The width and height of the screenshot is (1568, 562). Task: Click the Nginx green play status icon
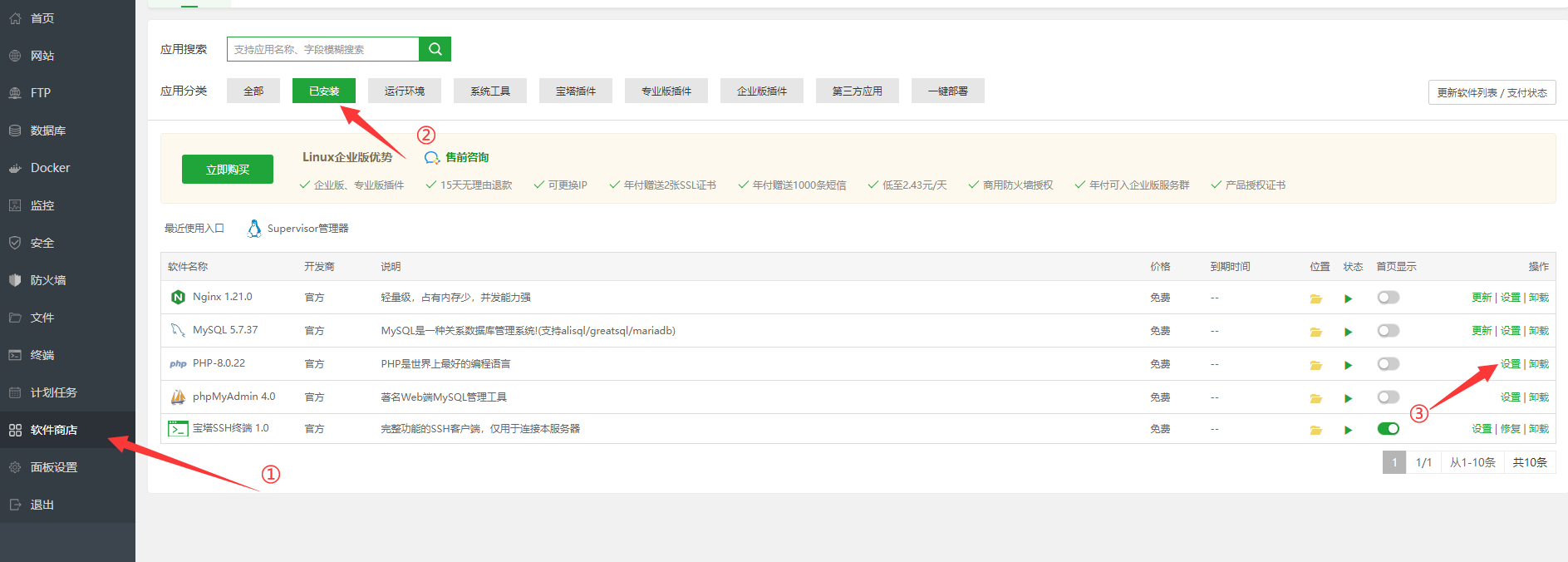coord(1348,298)
